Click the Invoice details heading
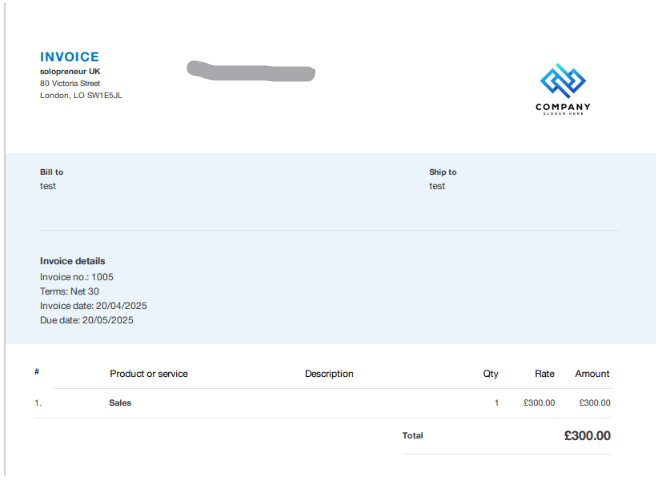Image resolution: width=656 pixels, height=486 pixels. click(x=72, y=261)
